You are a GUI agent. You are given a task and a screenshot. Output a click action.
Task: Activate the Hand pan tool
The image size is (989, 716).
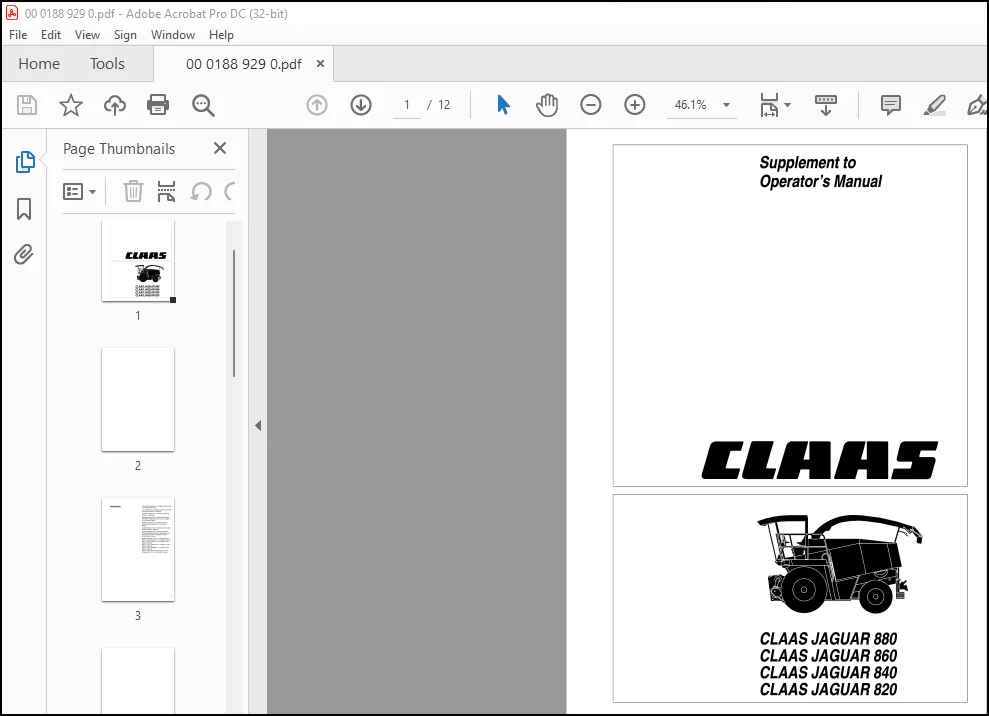(547, 105)
